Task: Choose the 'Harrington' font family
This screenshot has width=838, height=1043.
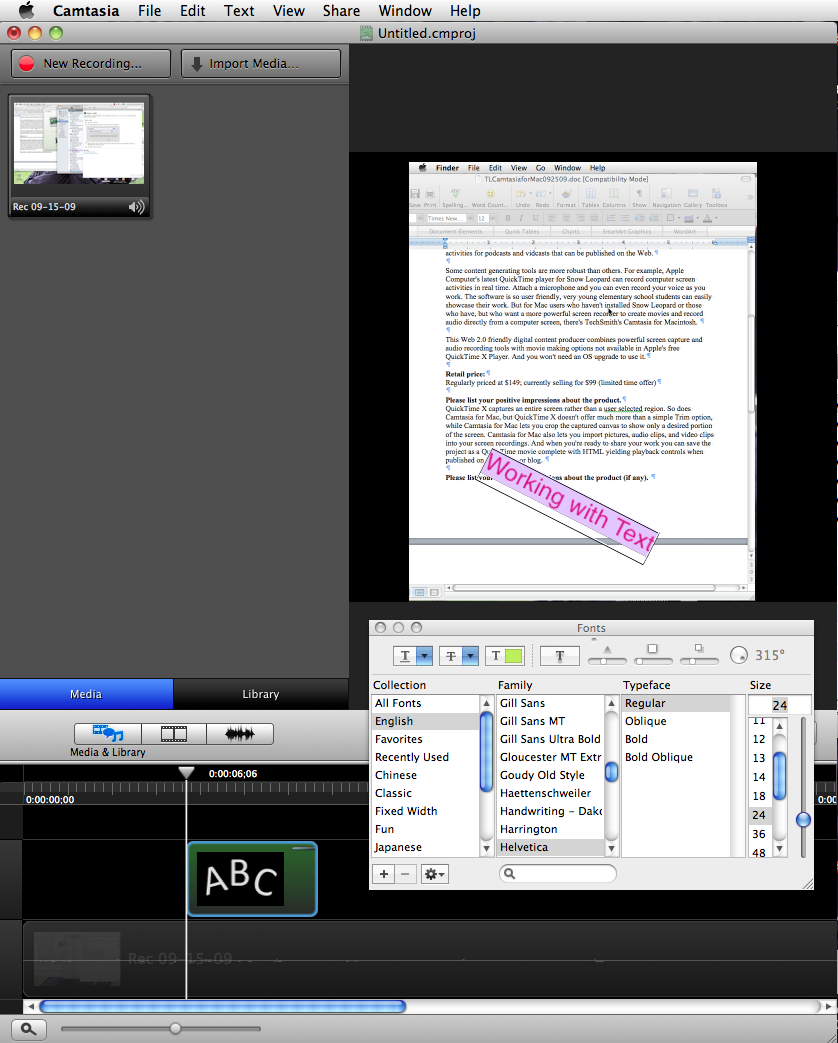Action: coord(529,829)
